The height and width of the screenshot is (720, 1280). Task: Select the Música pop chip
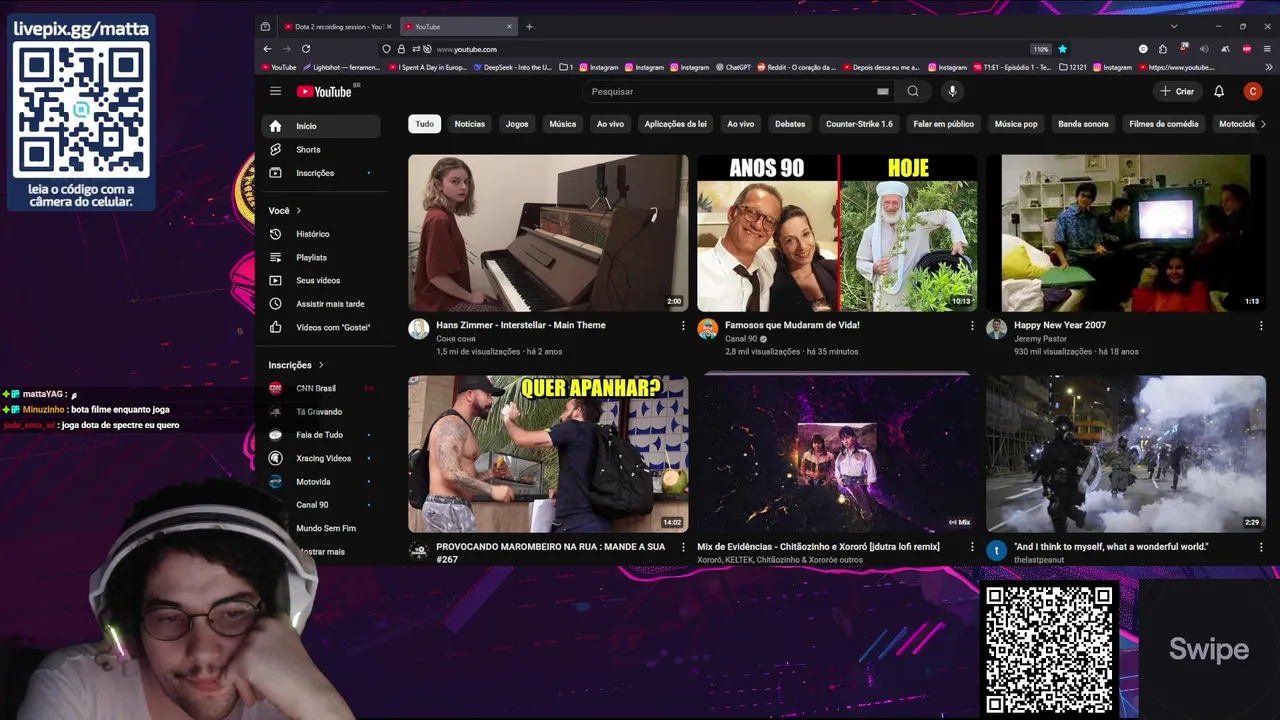[x=1016, y=124]
